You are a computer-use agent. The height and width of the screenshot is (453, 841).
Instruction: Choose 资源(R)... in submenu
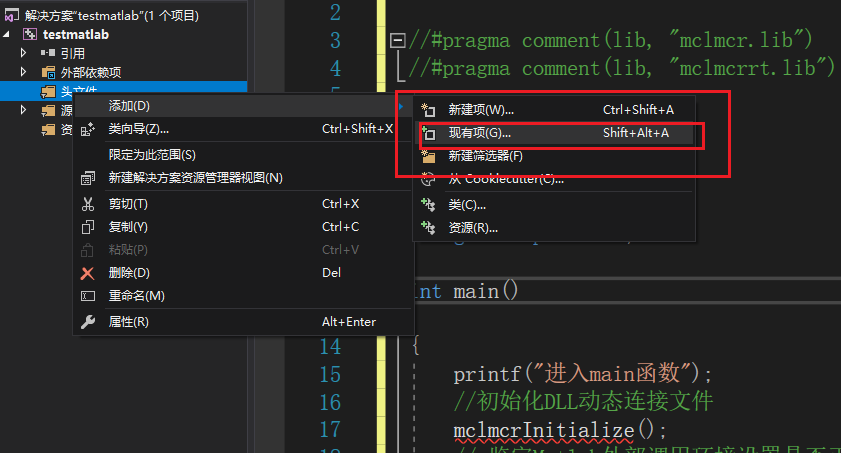coord(554,228)
